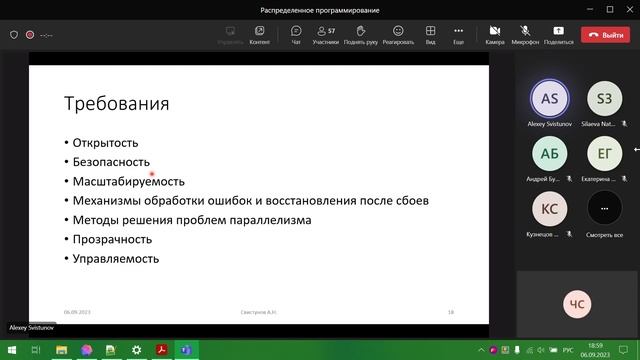The height and width of the screenshot is (360, 640).
Task: Open File Explorer from the taskbar
Action: pyautogui.click(x=62, y=350)
